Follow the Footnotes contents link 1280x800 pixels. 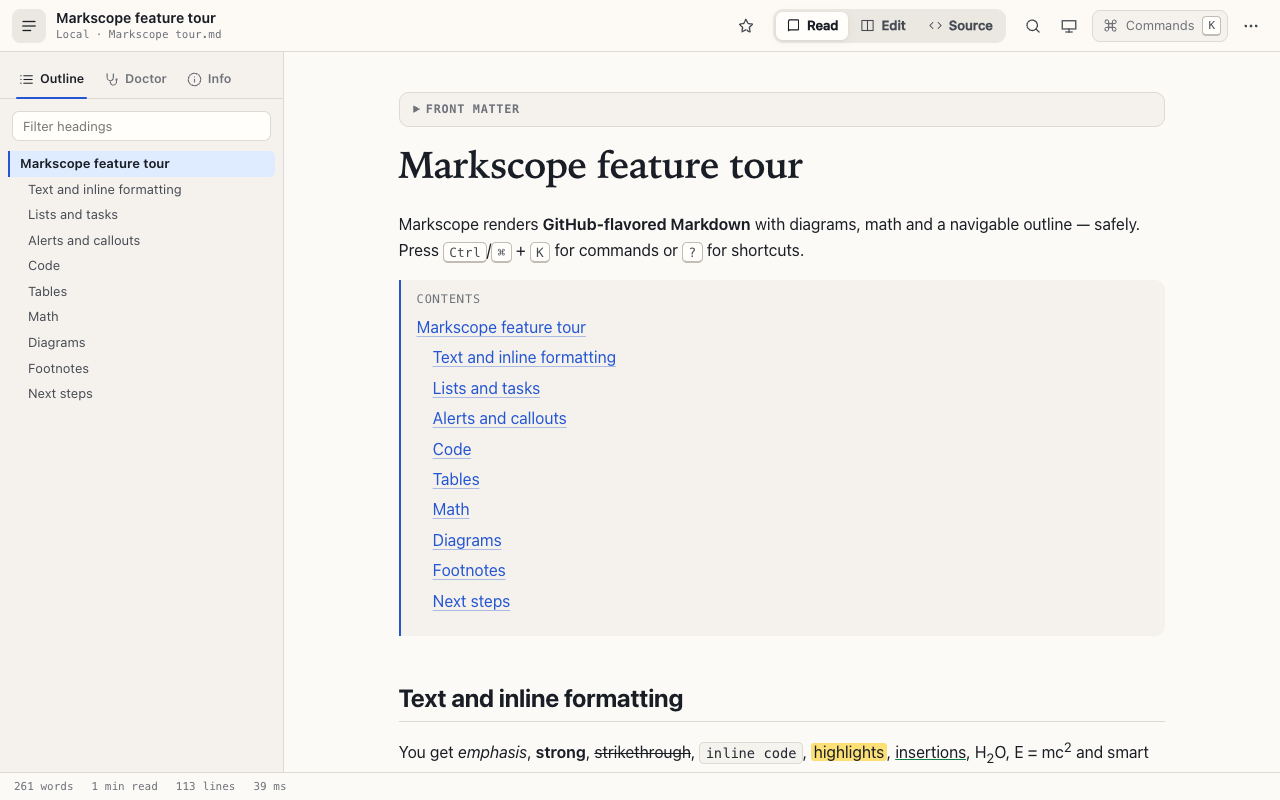pyautogui.click(x=469, y=570)
